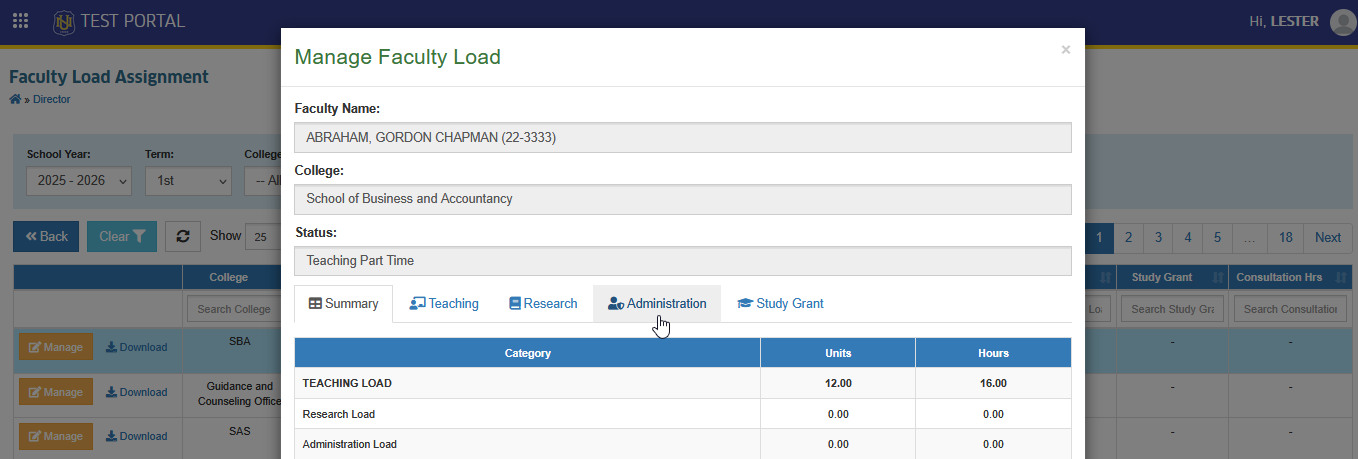Open the apps grid menu icon
The width and height of the screenshot is (1358, 459).
tap(20, 21)
